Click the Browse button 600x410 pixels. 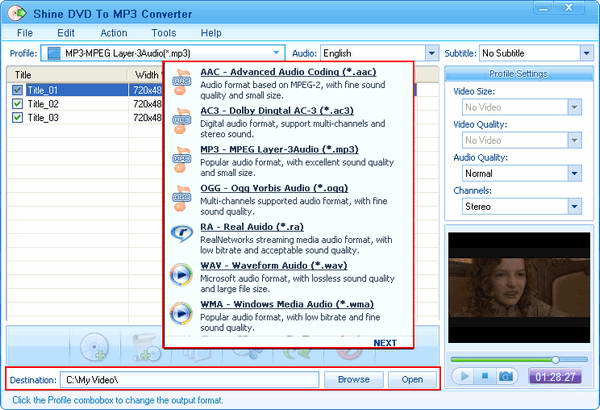[x=354, y=379]
